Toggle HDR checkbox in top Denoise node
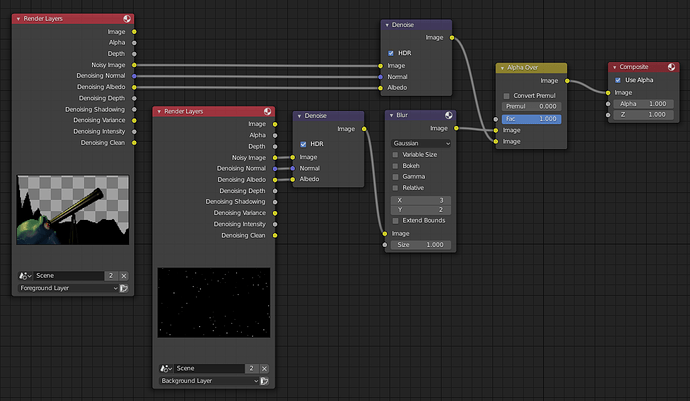This screenshot has width=690, height=401. [x=391, y=53]
